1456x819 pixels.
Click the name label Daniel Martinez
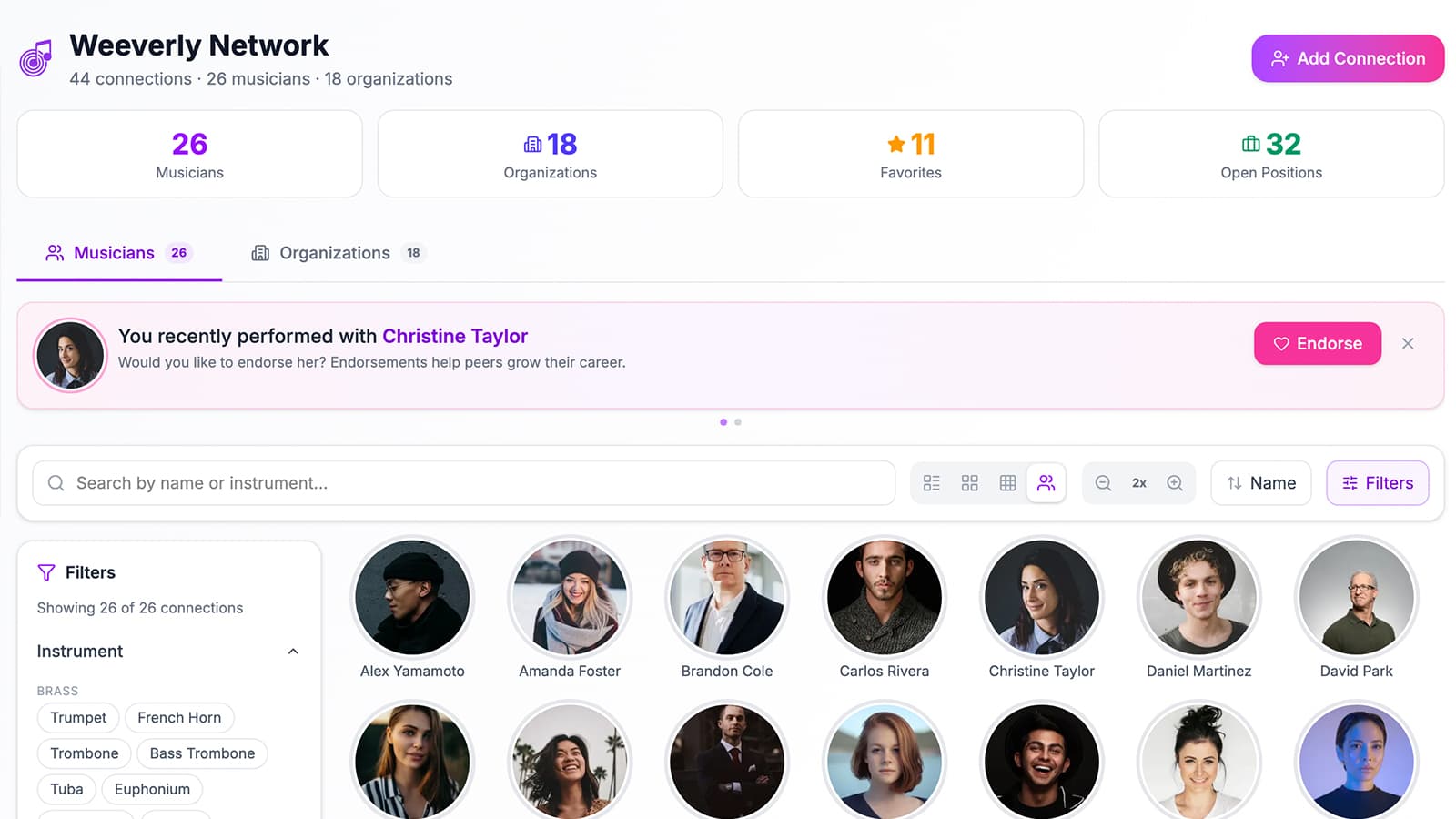pos(1199,672)
